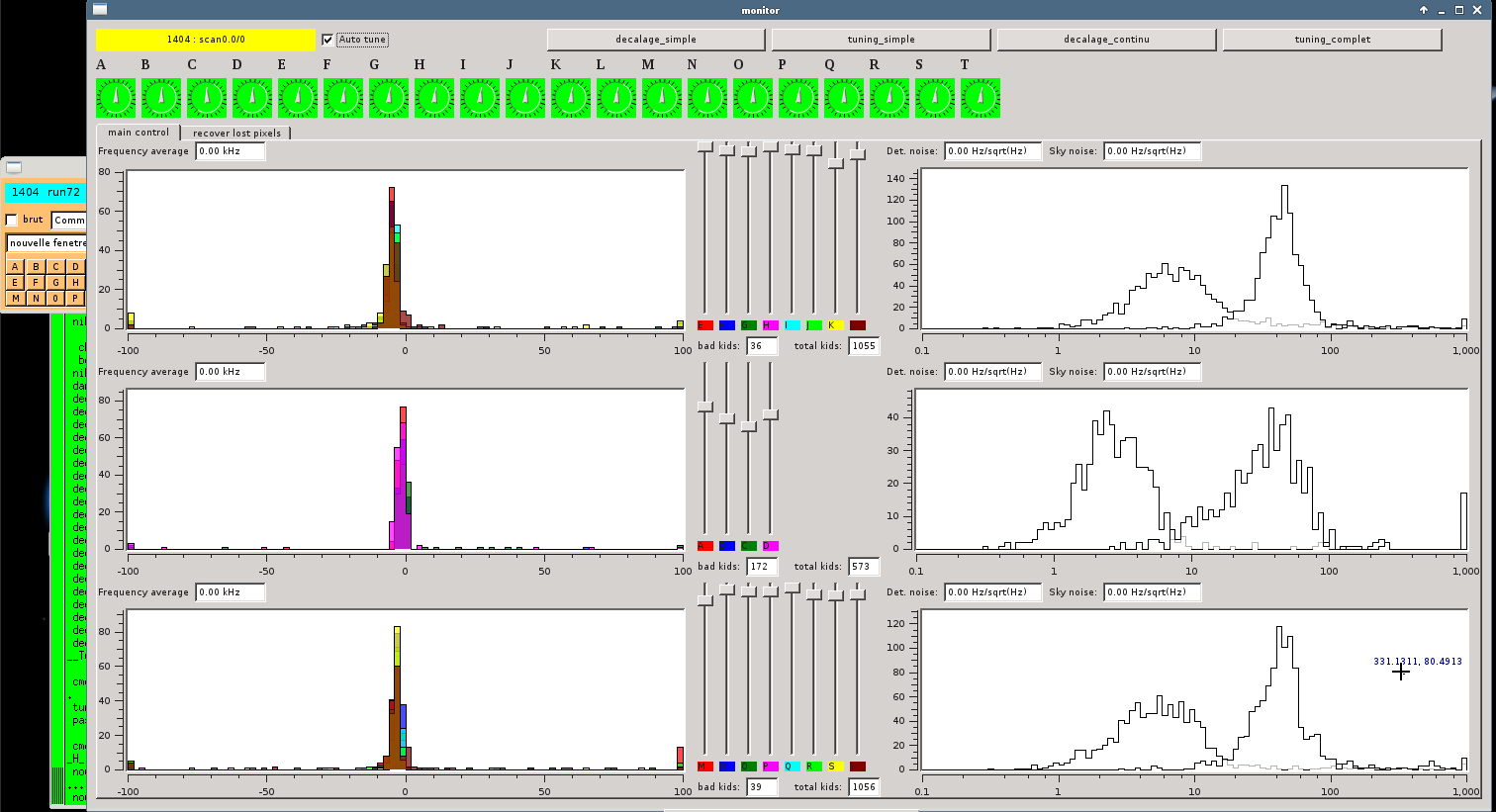This screenshot has width=1496, height=812.
Task: Run the tuning_complet button
Action: point(1332,40)
